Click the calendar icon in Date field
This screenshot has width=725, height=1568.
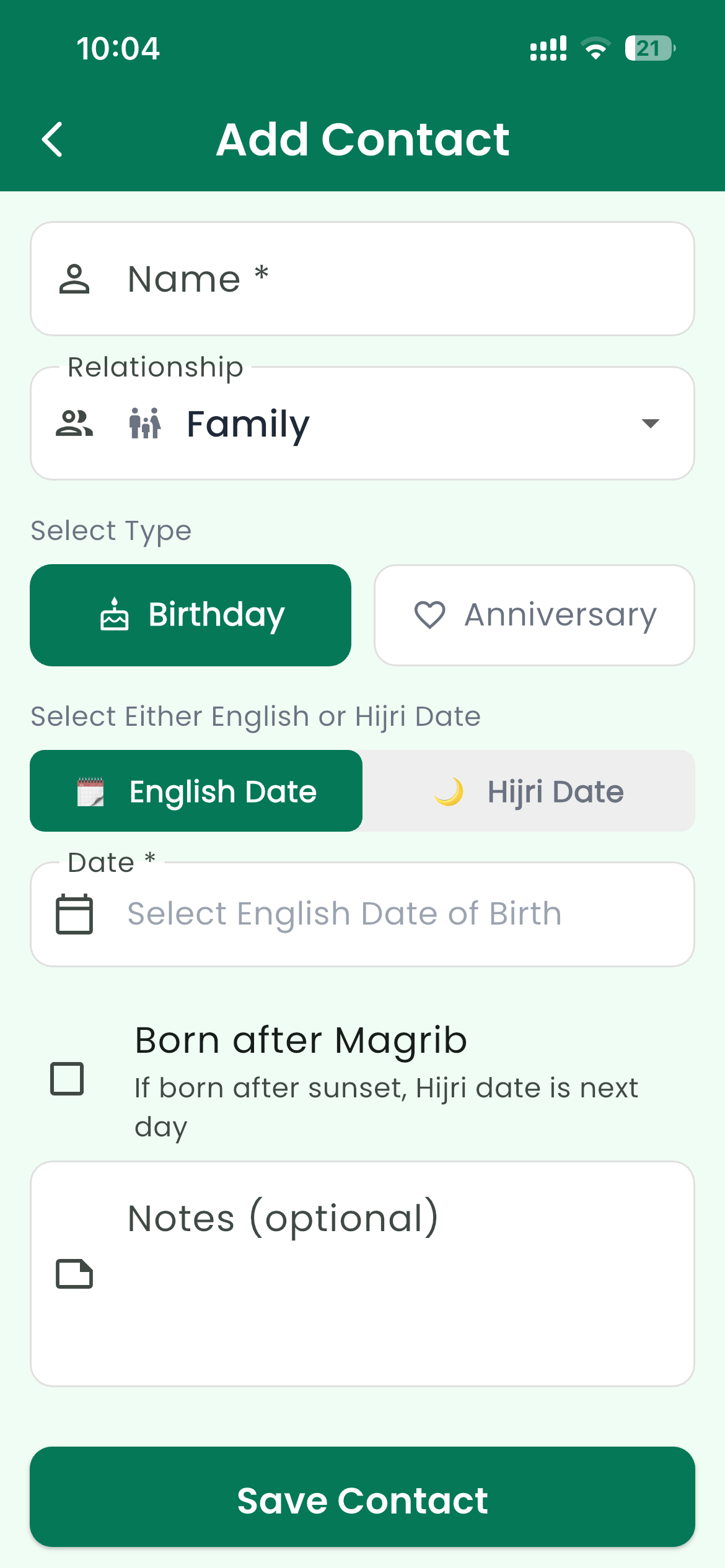coord(74,914)
